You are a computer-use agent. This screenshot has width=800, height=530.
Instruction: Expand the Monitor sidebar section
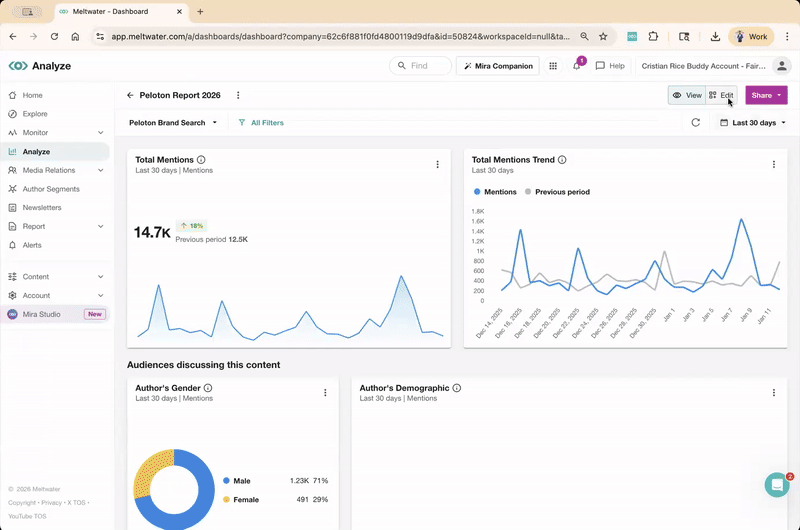pos(101,133)
